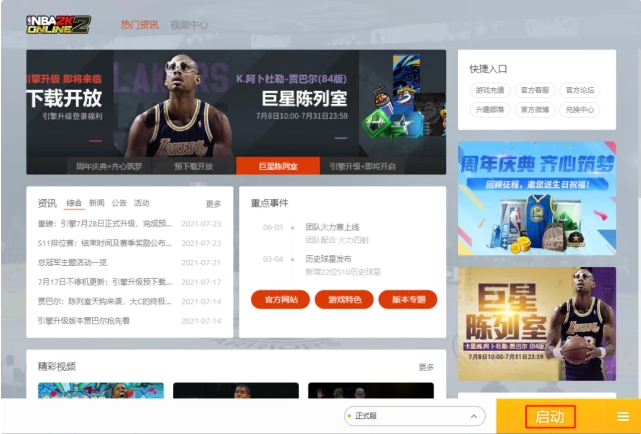Open the 周年庆典 齐心筑梦 side banner

tap(537, 199)
